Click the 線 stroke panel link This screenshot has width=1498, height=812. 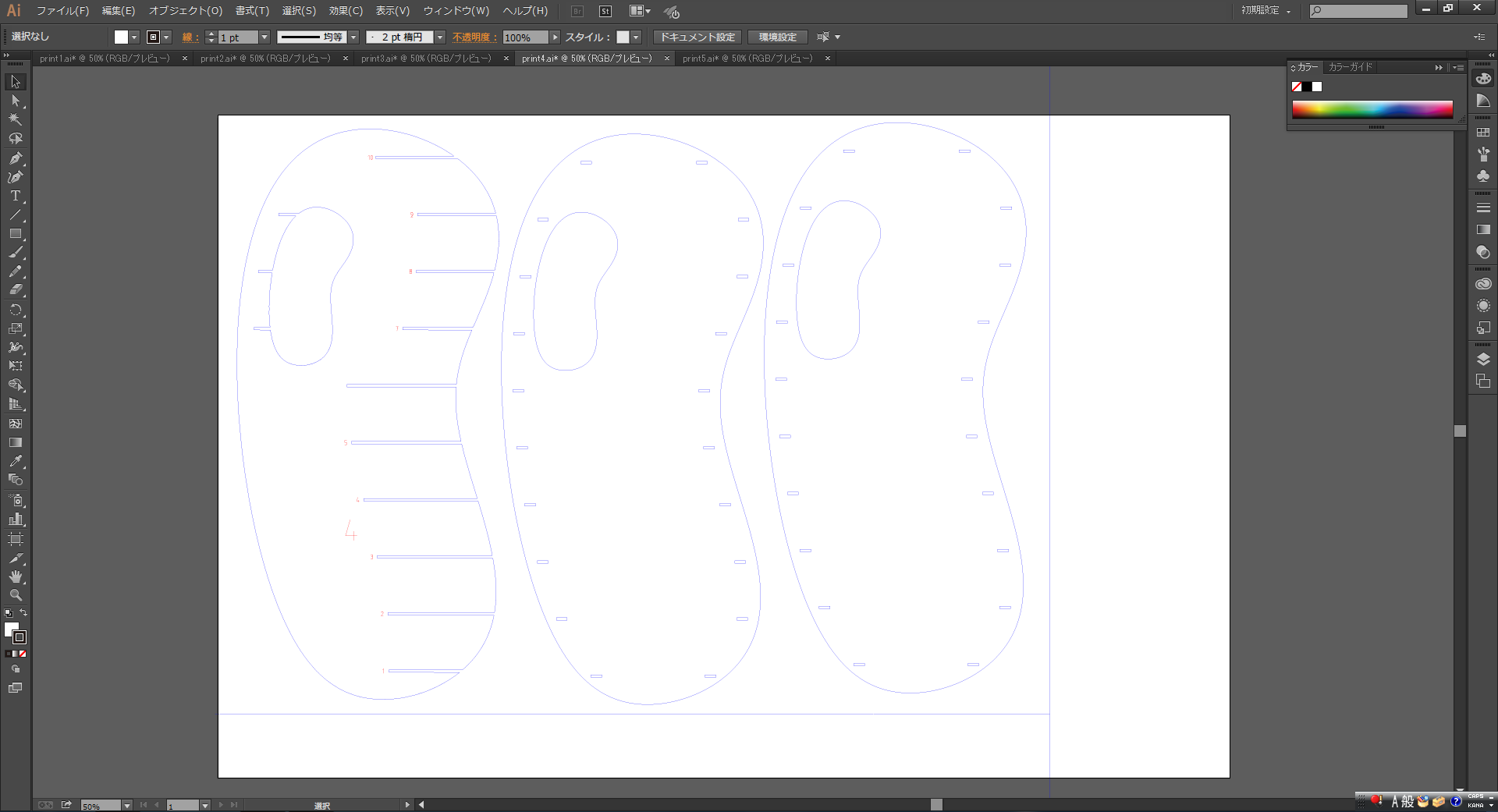click(x=190, y=37)
